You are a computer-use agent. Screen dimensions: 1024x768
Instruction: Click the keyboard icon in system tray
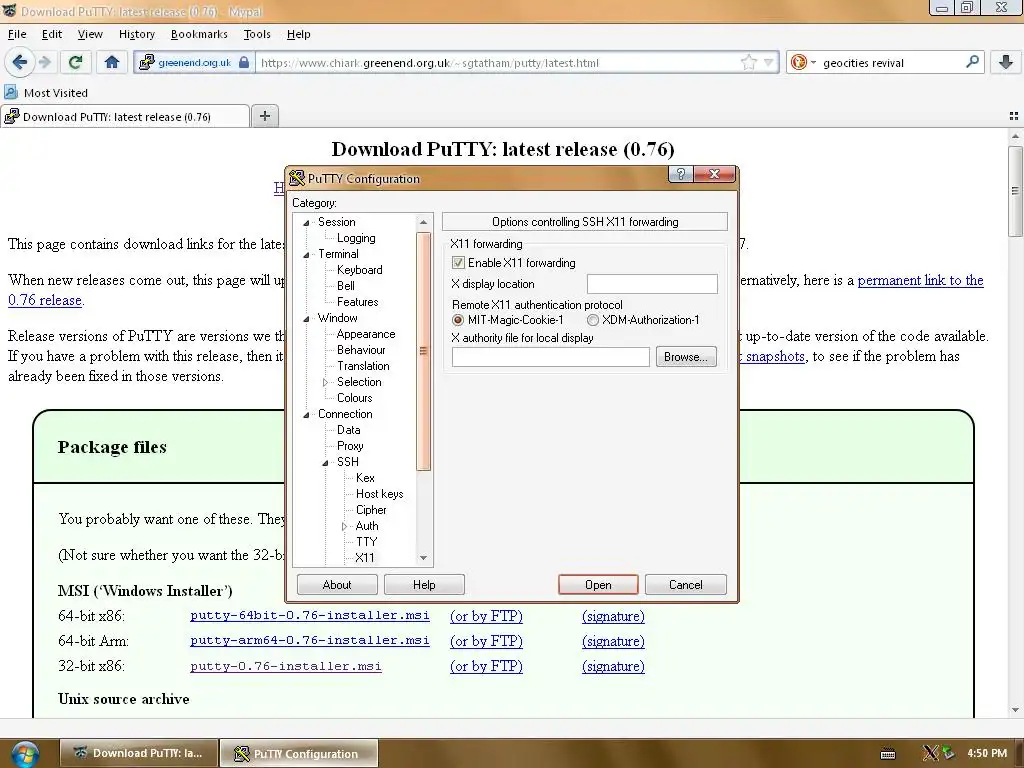pyautogui.click(x=888, y=754)
